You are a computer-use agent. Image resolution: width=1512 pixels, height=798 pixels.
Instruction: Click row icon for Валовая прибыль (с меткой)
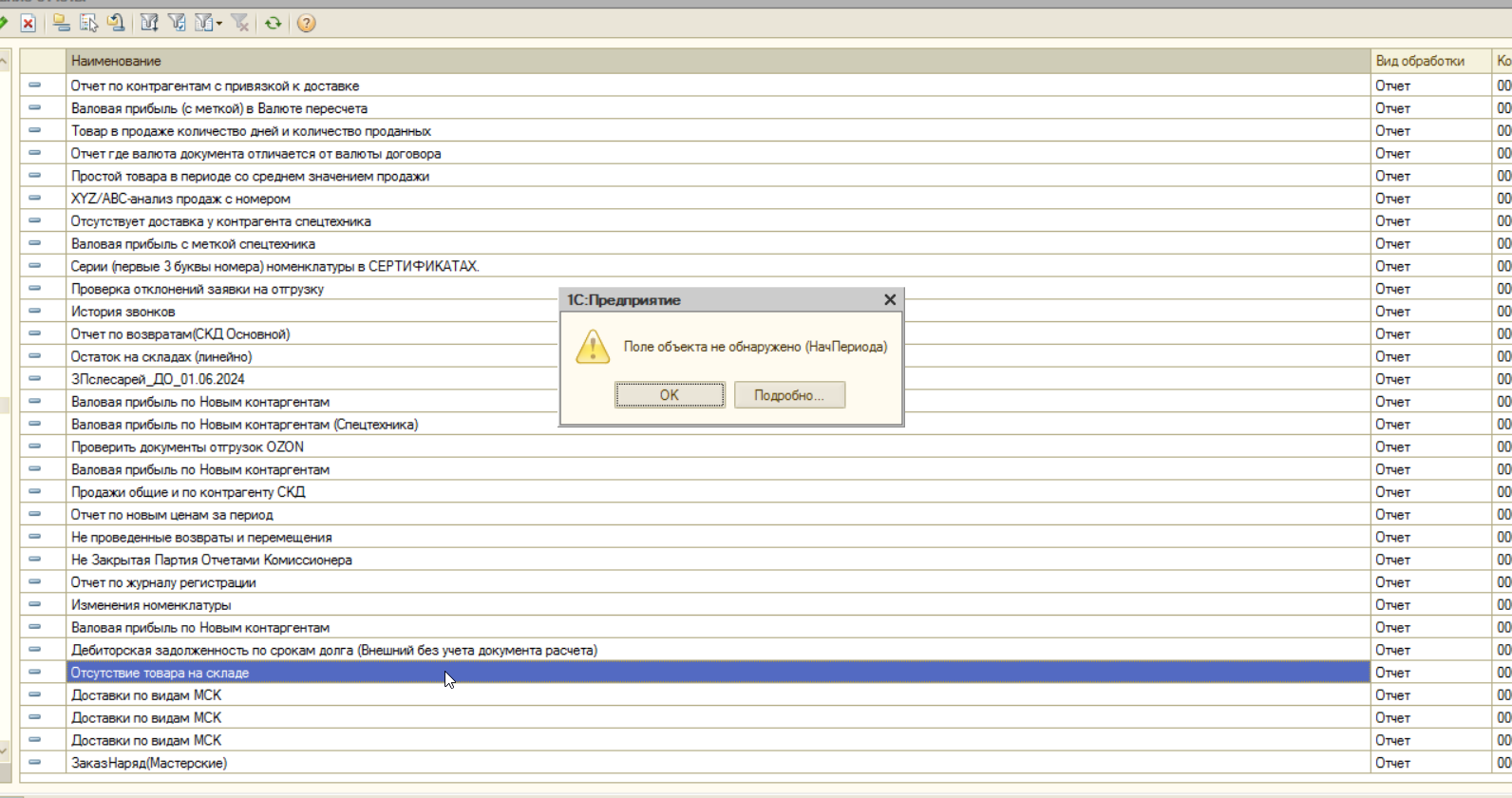coord(35,108)
